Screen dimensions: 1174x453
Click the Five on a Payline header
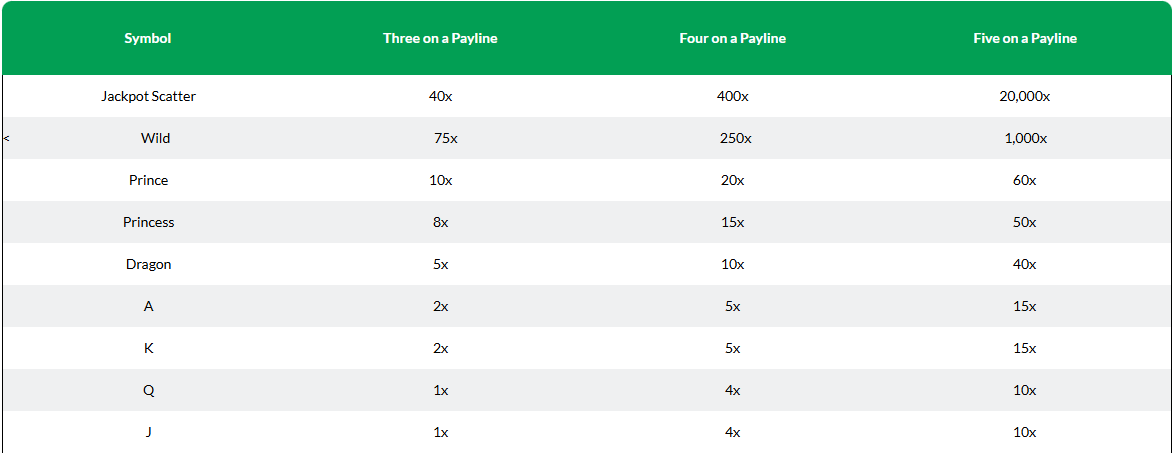click(1025, 38)
